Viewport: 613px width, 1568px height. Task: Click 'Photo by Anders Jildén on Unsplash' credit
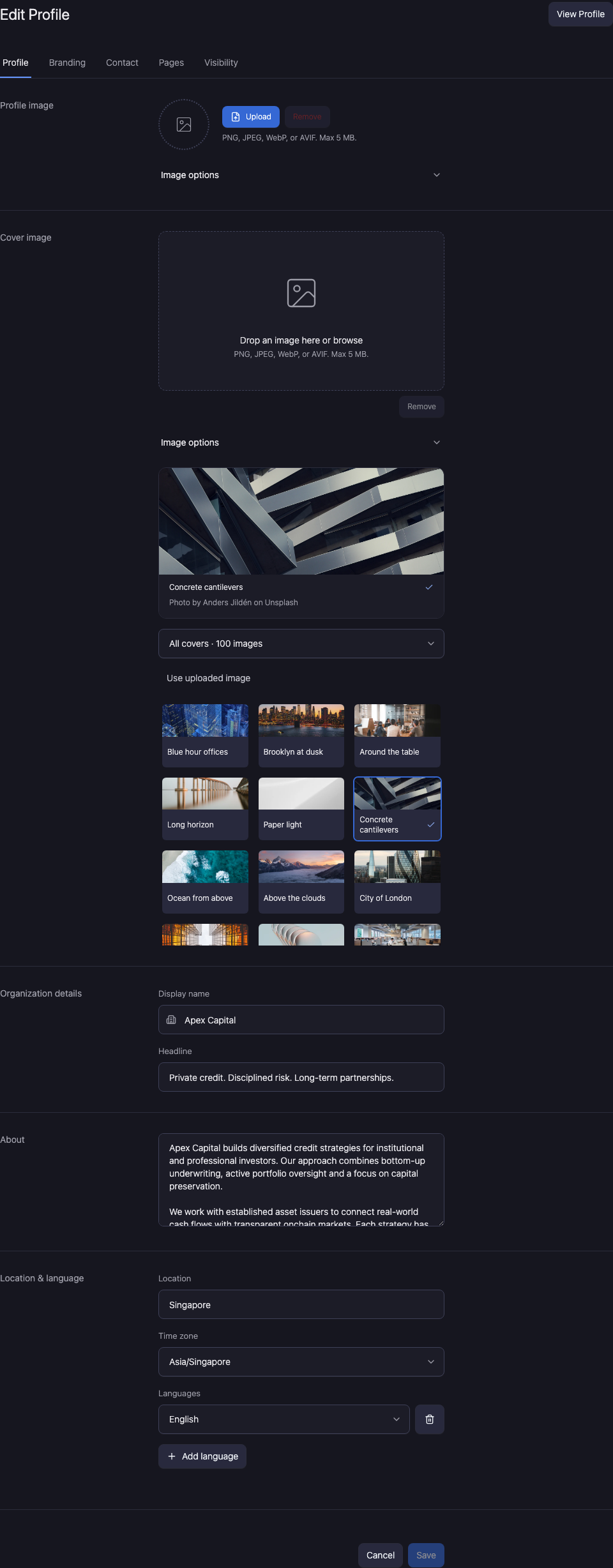point(234,603)
